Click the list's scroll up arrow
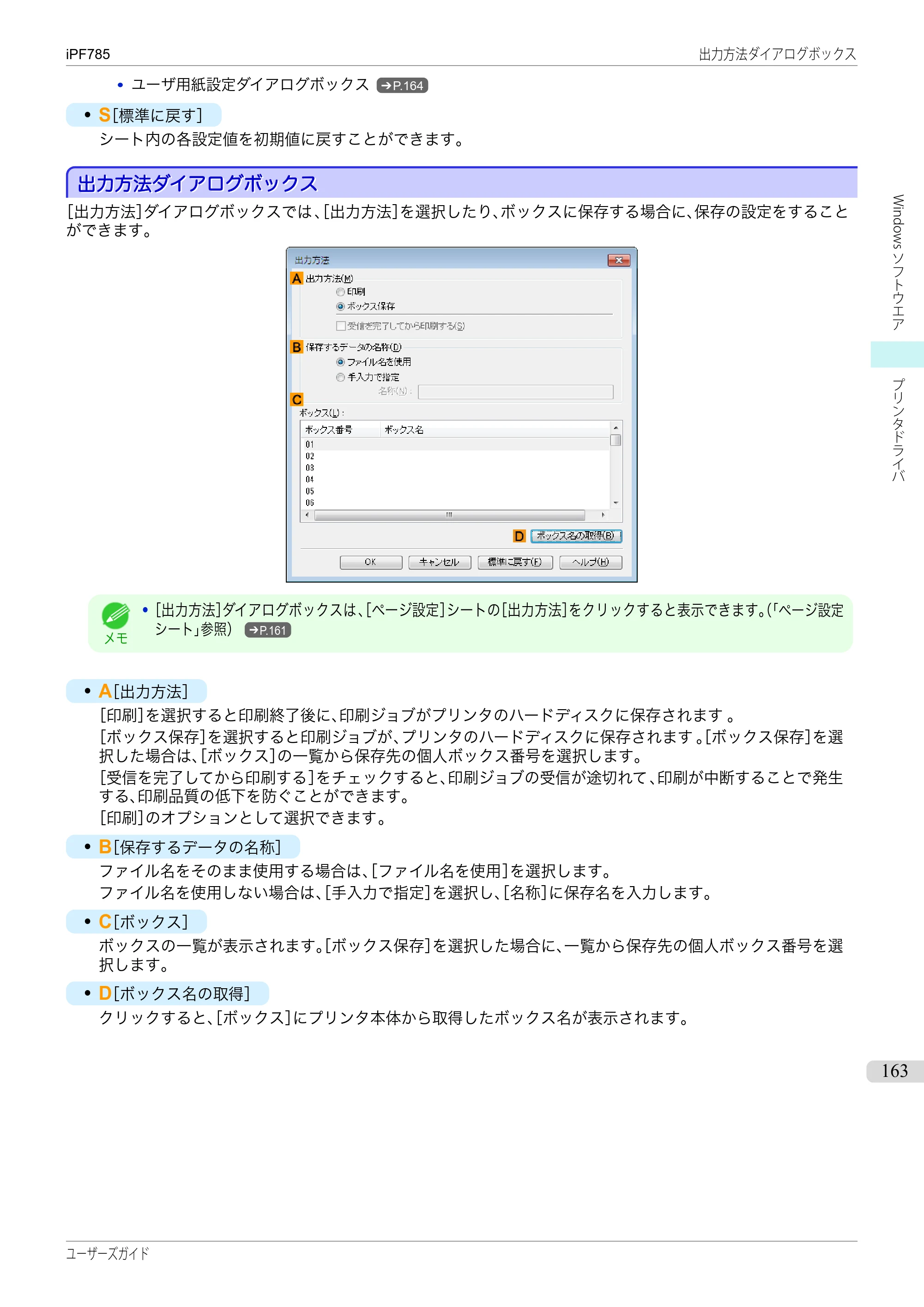Image resolution: width=924 pixels, height=1307 pixels. click(616, 427)
